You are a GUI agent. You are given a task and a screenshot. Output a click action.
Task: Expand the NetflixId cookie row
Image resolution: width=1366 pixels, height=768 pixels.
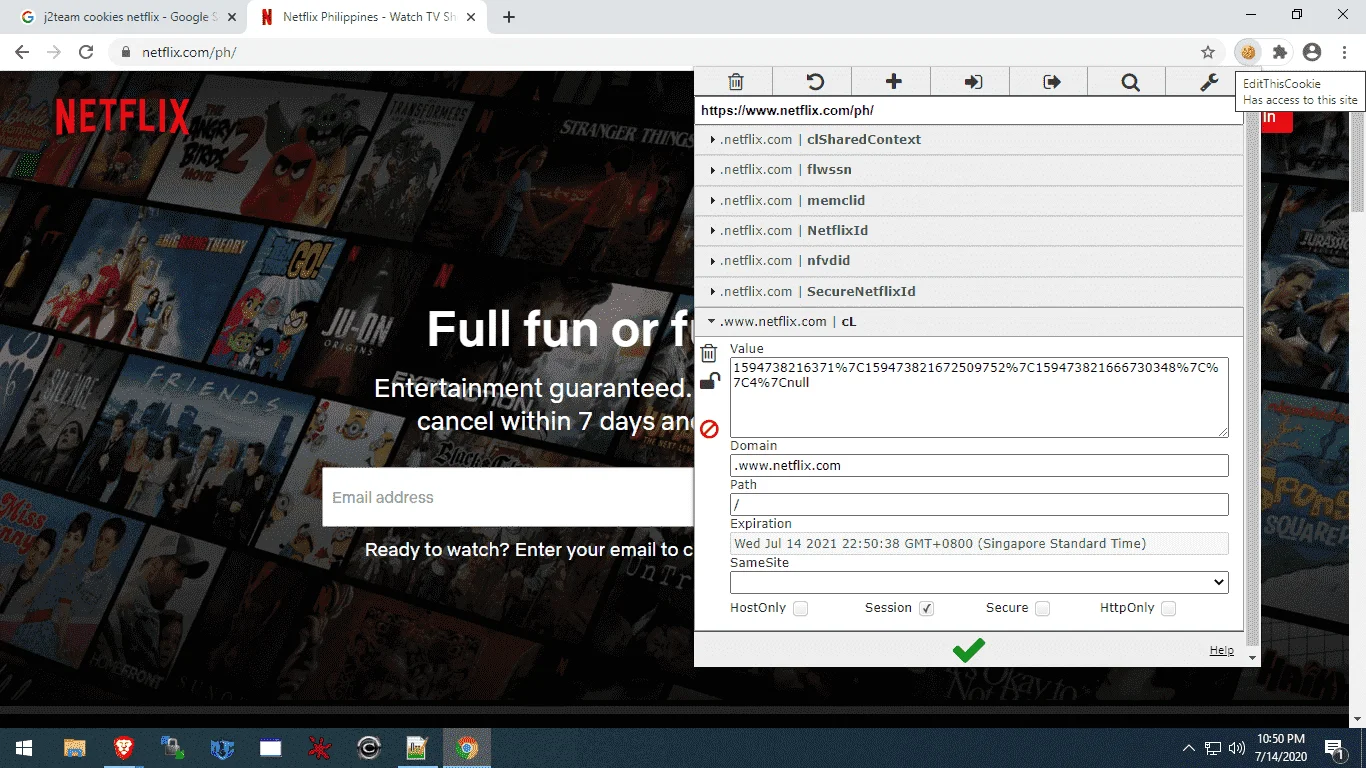pos(968,230)
